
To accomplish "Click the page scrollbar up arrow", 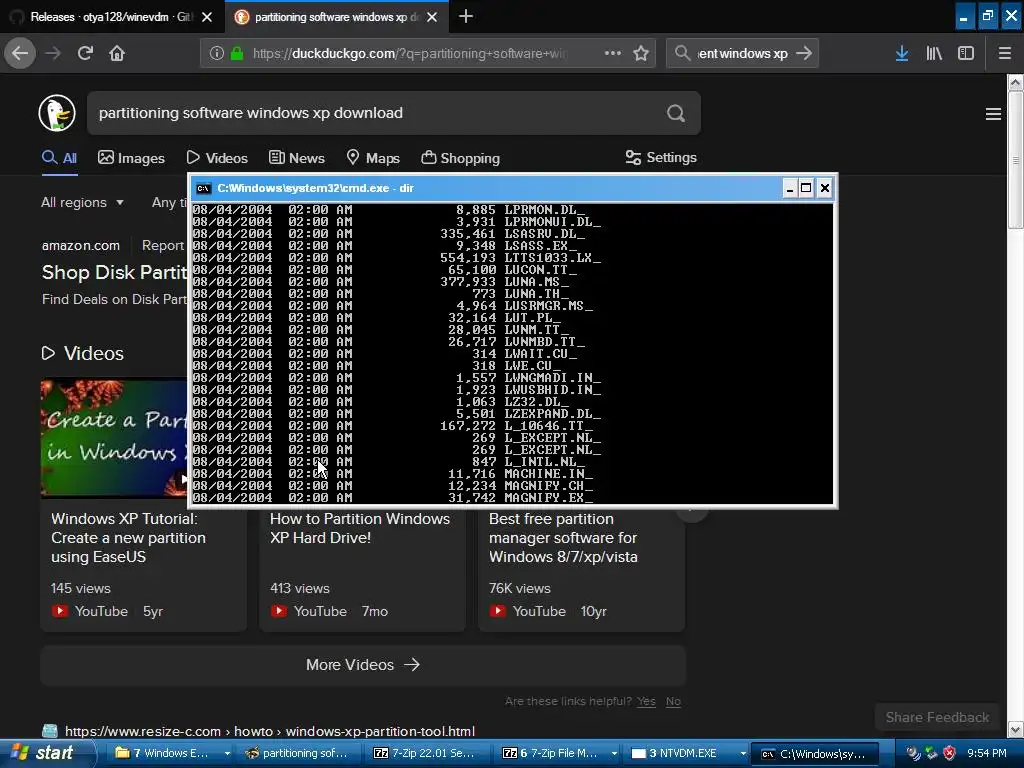I will 1016,82.
